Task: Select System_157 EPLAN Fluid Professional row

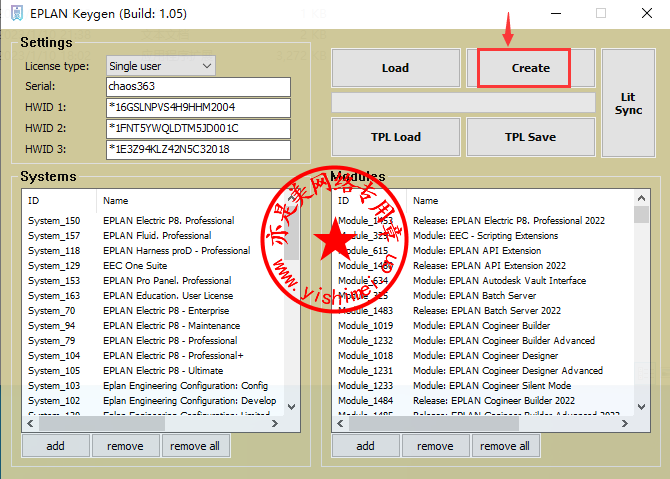Action: click(153, 235)
